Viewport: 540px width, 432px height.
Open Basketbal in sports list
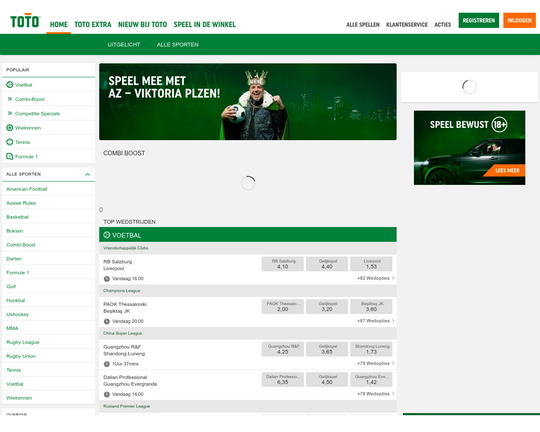click(x=49, y=217)
